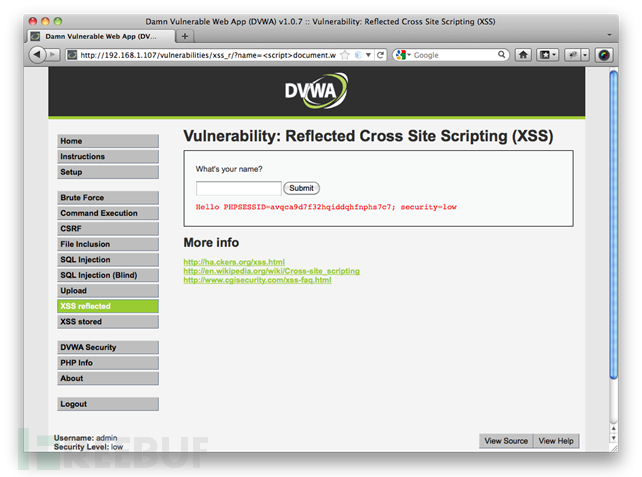Reload the page with the refresh icon
Screen dimensions: 642x477
(x=380, y=55)
